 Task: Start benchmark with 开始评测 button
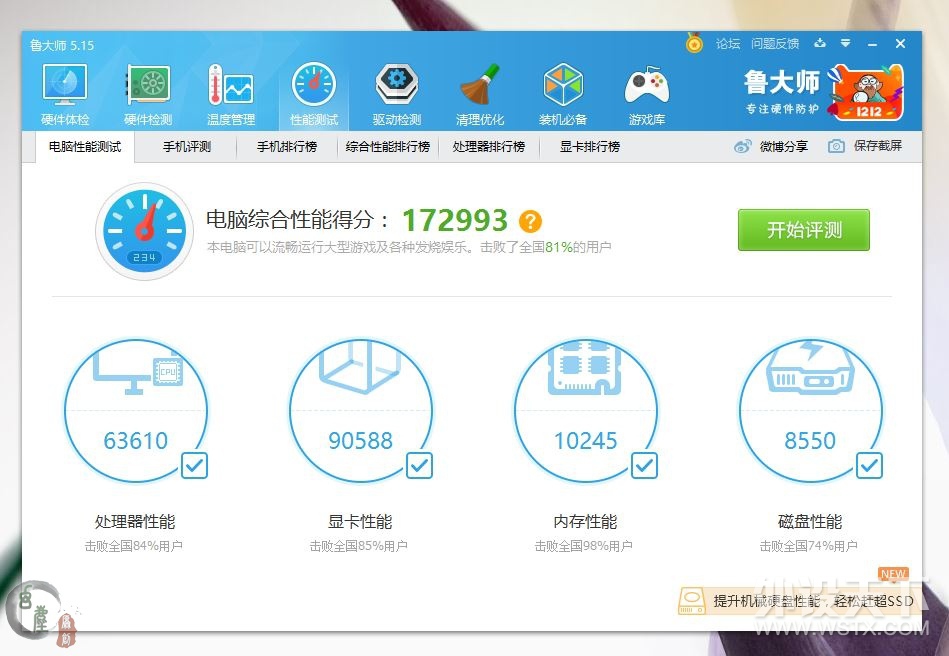click(804, 230)
